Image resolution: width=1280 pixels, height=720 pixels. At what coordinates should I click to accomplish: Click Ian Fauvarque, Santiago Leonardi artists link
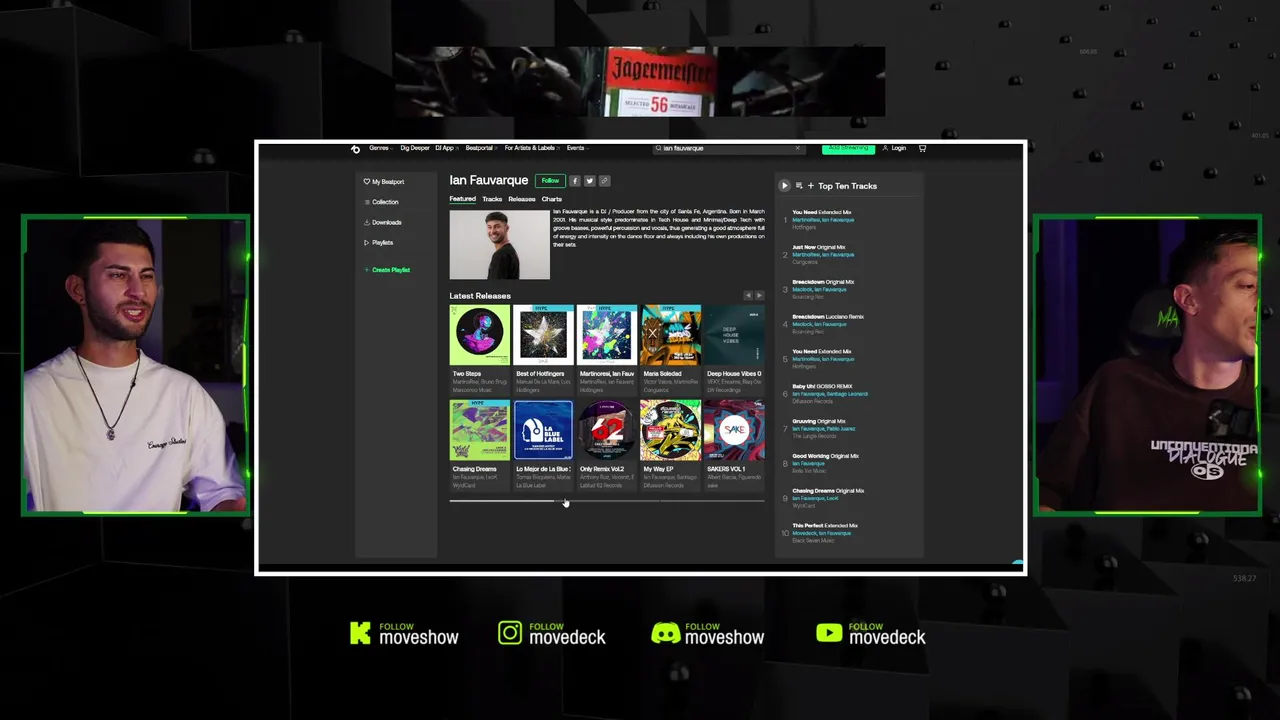point(830,394)
